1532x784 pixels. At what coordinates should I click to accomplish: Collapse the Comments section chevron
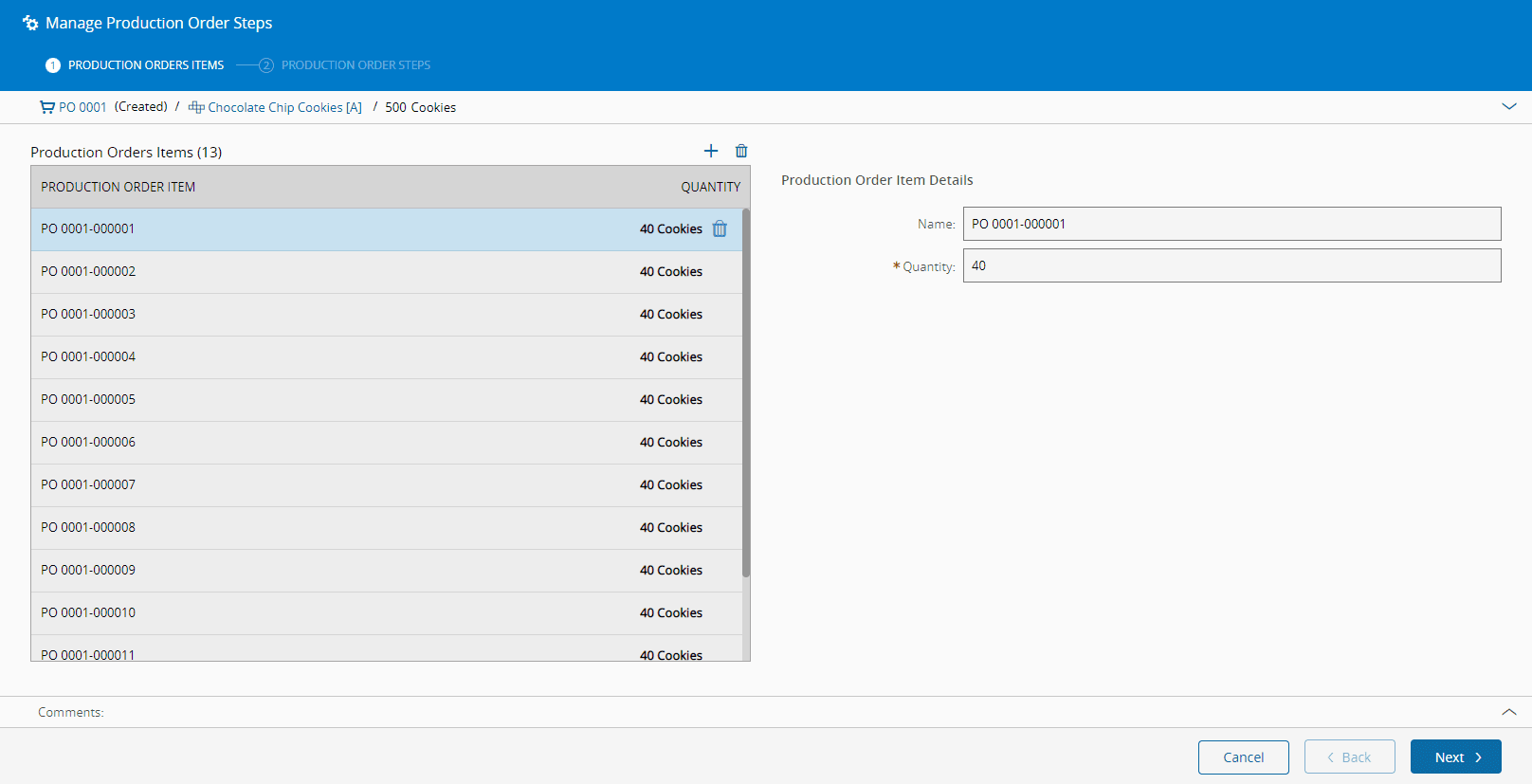[x=1509, y=712]
